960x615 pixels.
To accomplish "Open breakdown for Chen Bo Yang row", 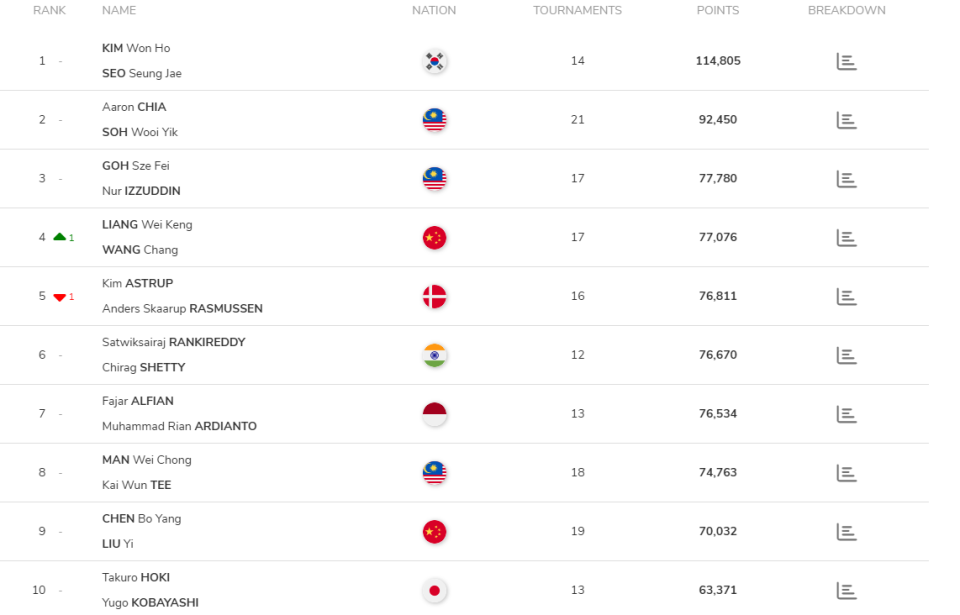I will pos(846,532).
